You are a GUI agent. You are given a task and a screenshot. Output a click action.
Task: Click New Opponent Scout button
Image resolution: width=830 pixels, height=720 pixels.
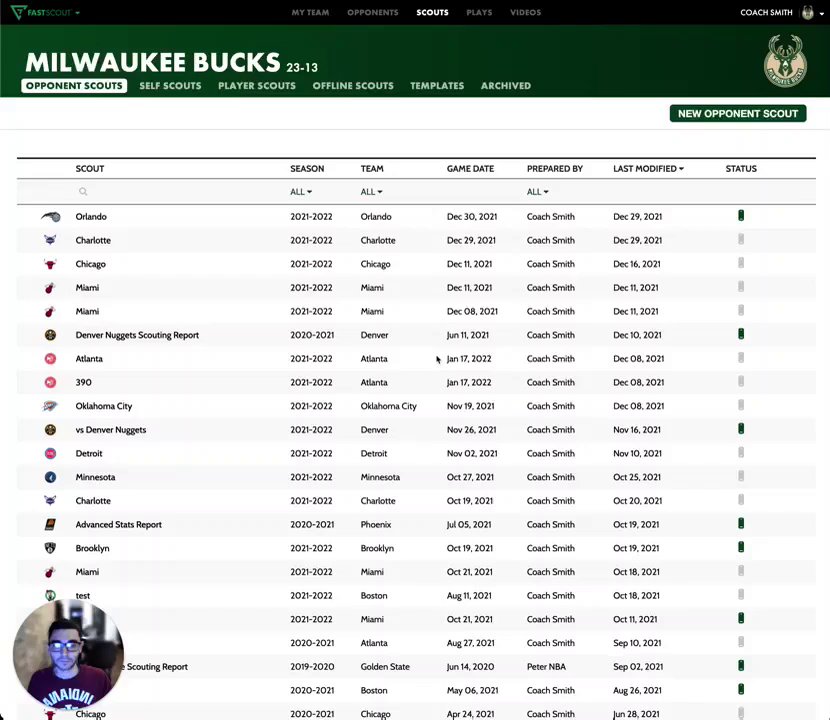point(738,113)
